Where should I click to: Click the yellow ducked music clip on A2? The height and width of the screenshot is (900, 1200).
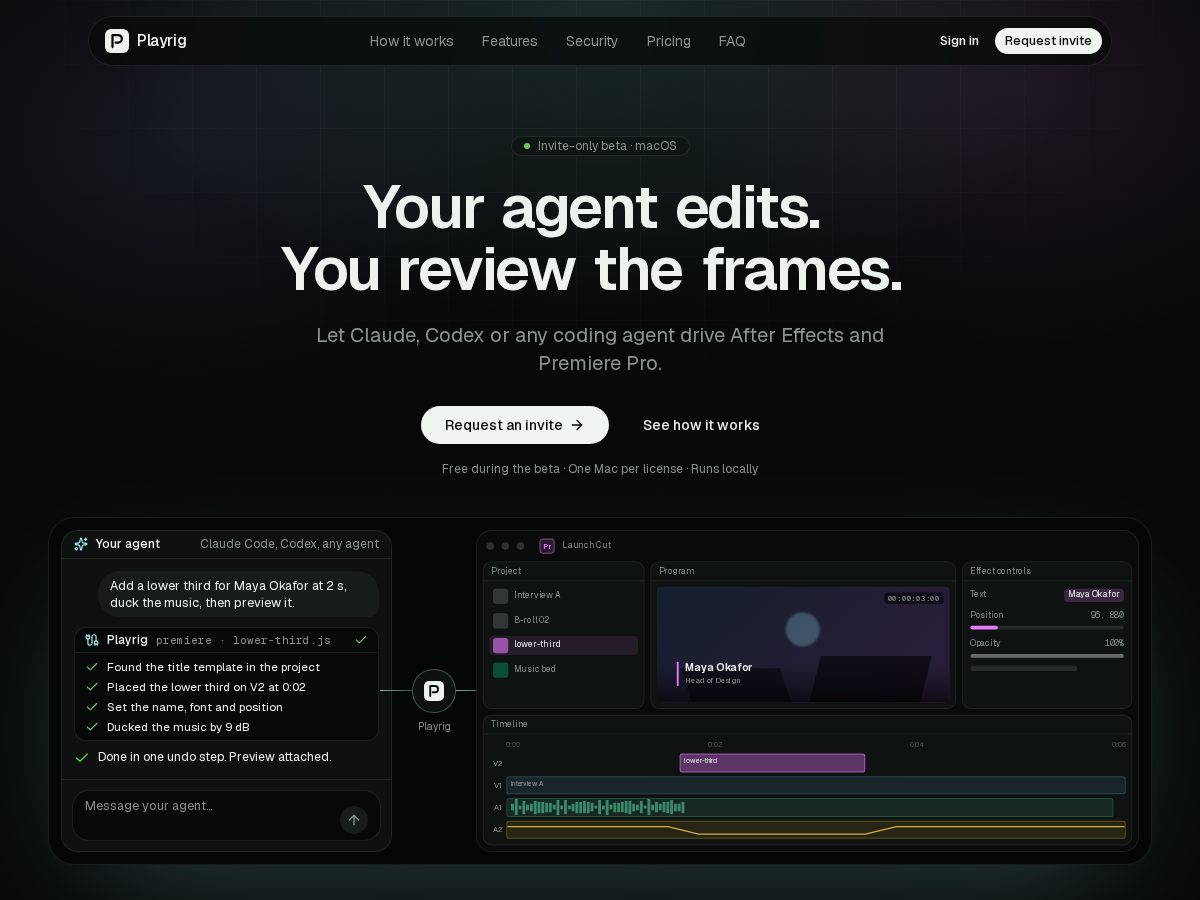click(816, 829)
